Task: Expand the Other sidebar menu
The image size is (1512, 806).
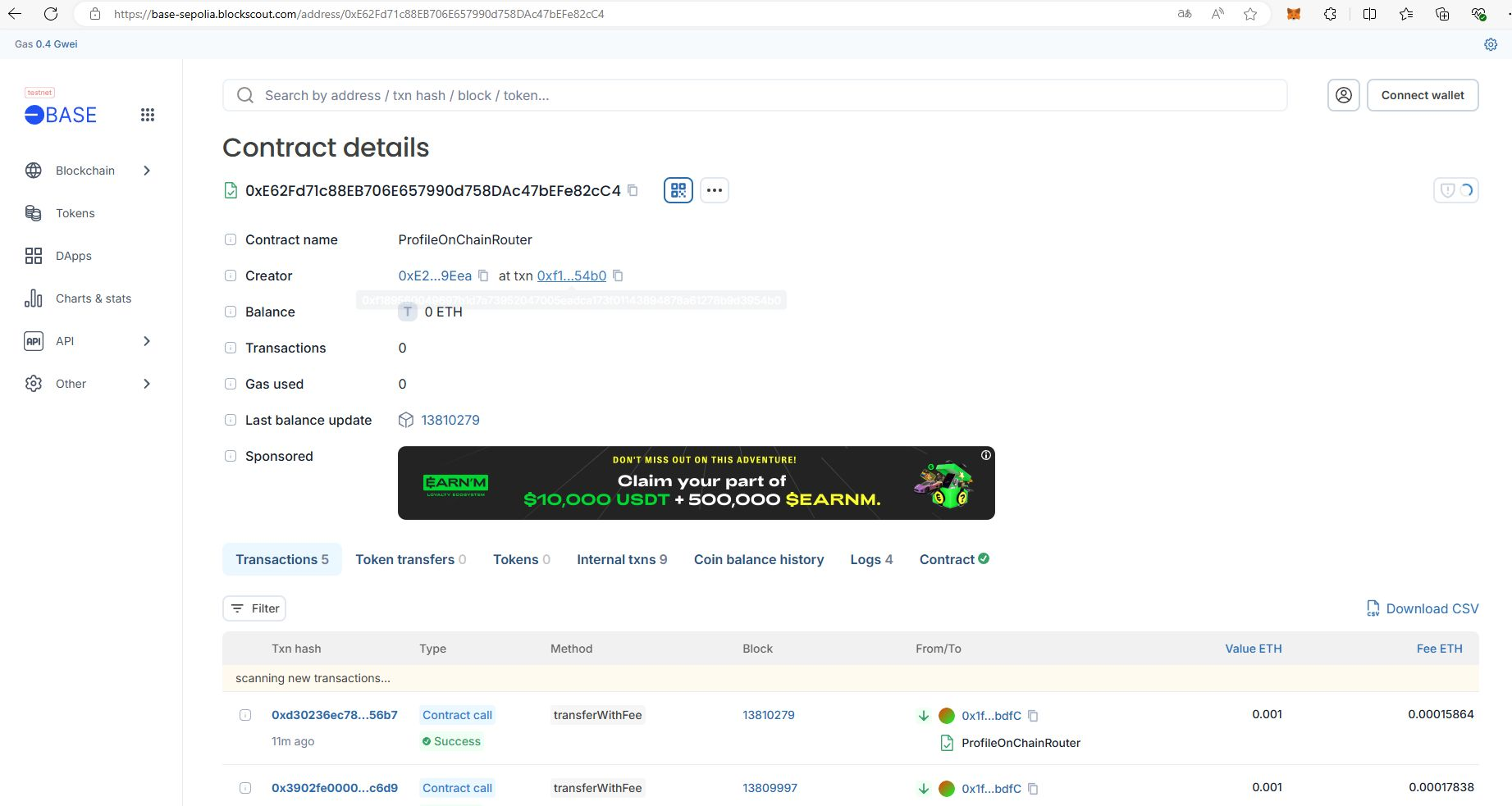Action: pos(89,384)
